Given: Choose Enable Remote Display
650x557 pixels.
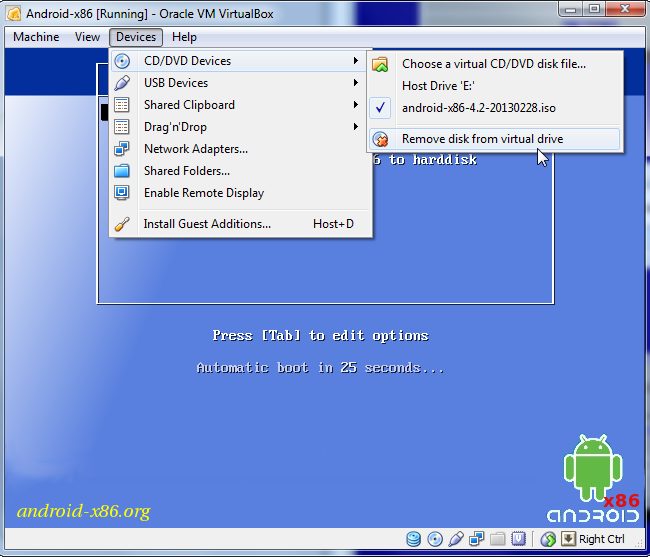Looking at the screenshot, I should click(x=240, y=193).
